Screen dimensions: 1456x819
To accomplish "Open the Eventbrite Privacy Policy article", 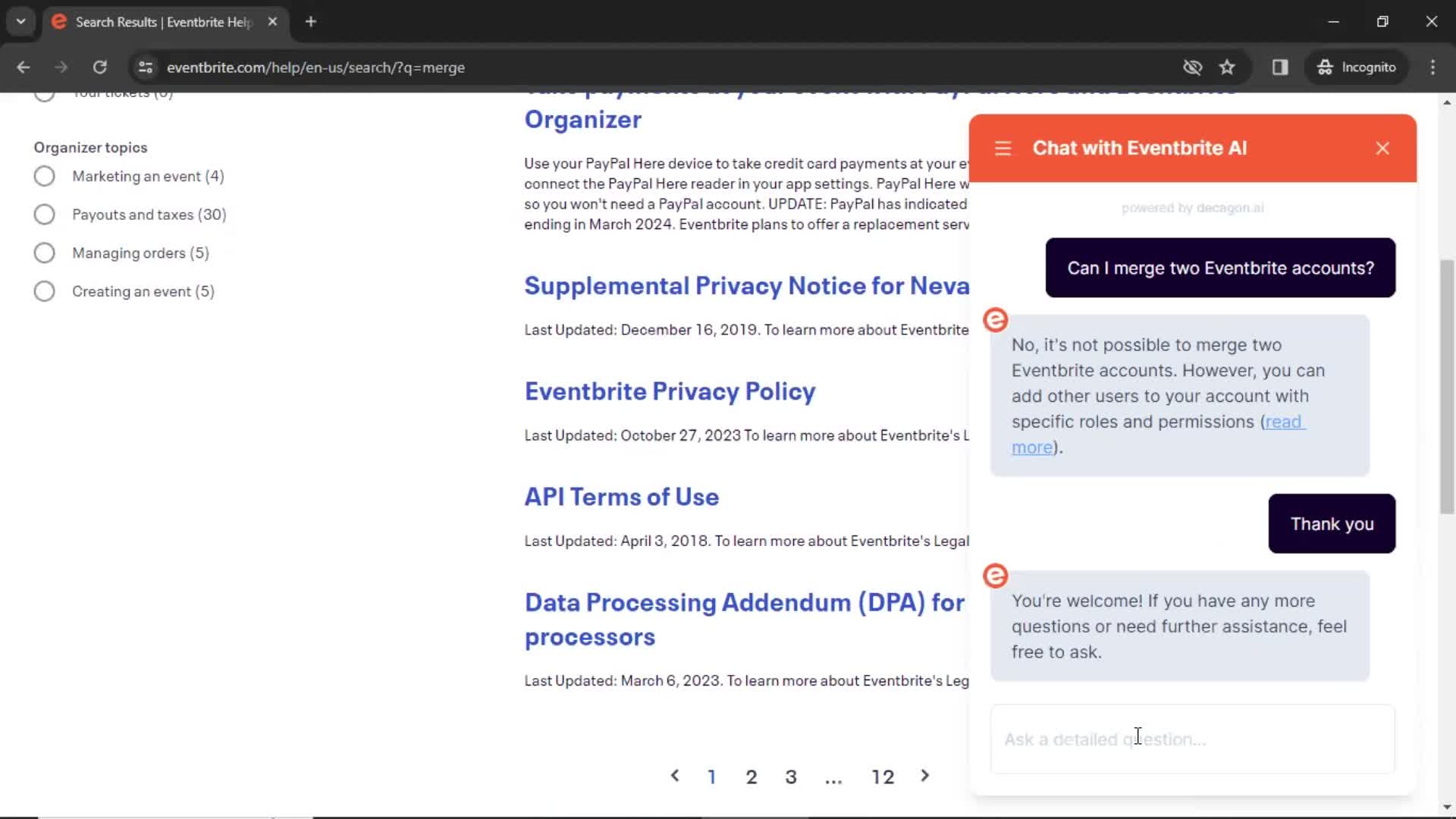I will point(670,391).
